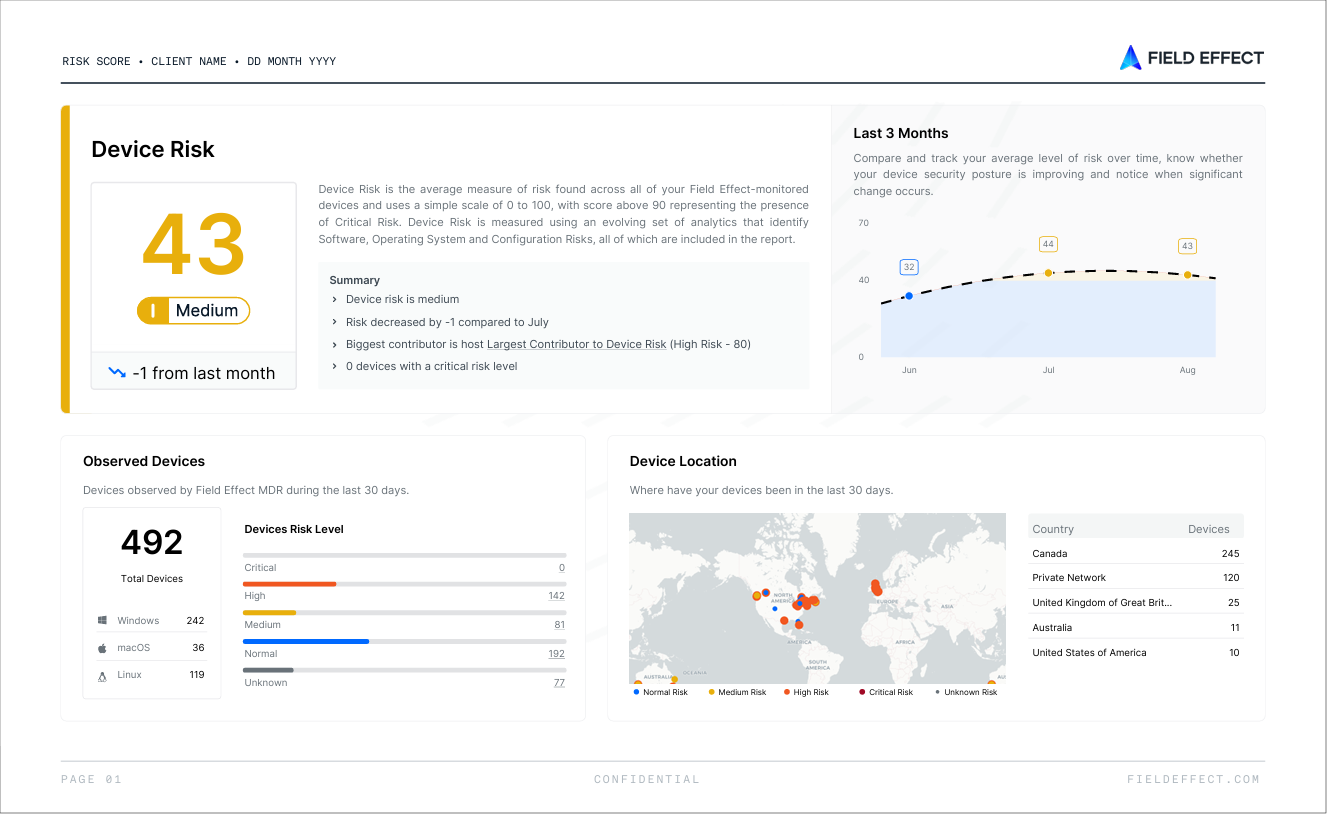Image resolution: width=1327 pixels, height=814 pixels.
Task: Click the chevron before 'Device risk is medium'
Action: pos(334,299)
